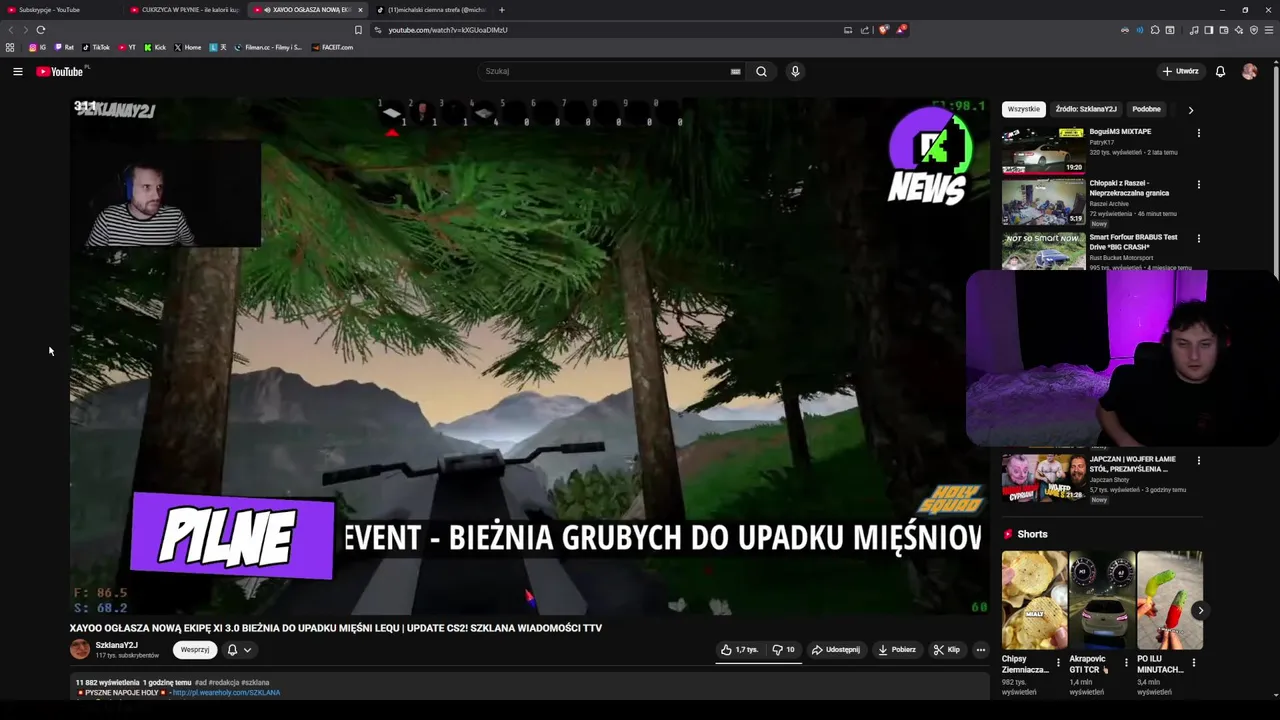Open the Leo AI sparkle icon

[1238, 30]
